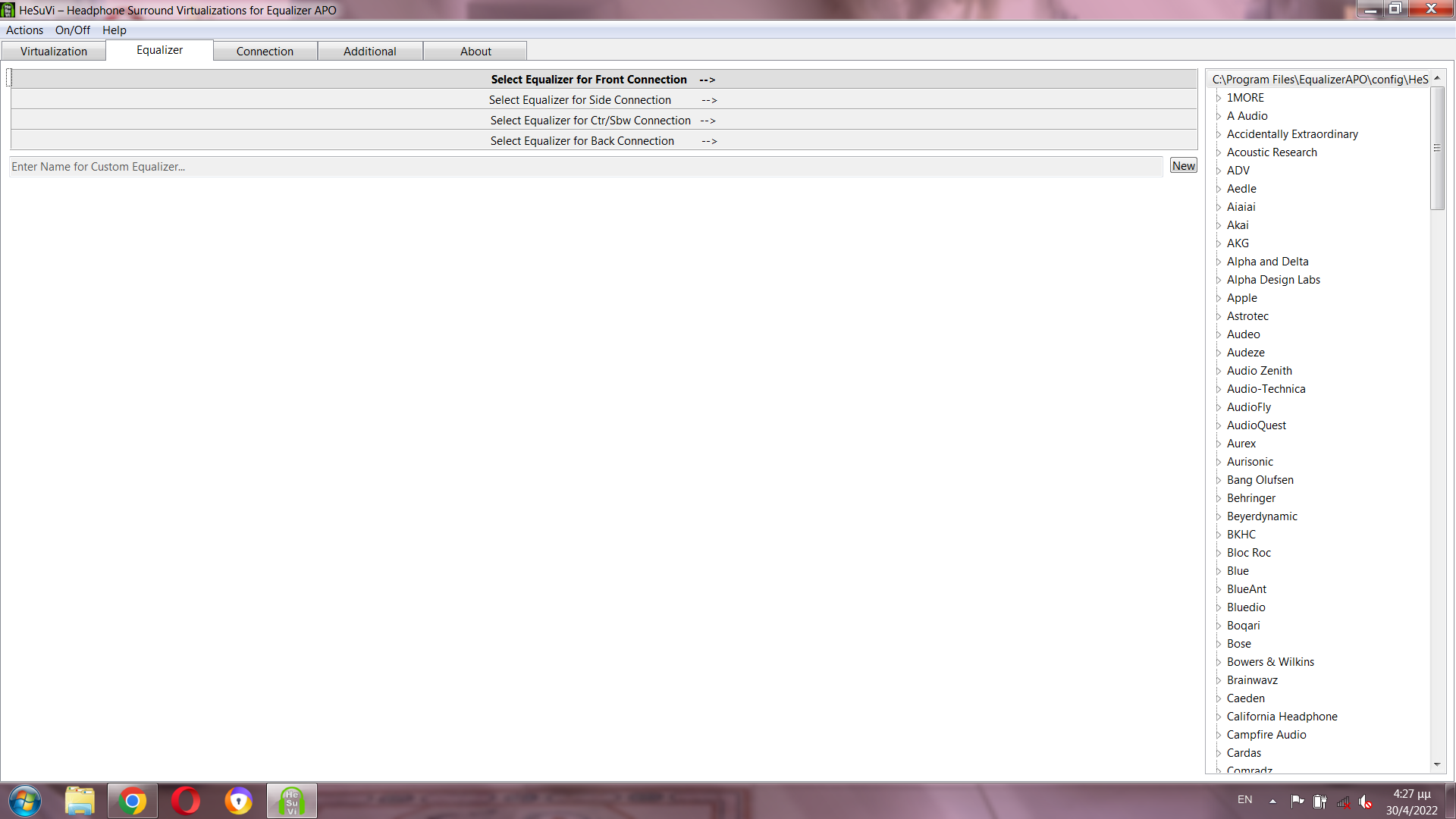This screenshot has width=1456, height=819.
Task: Switch to the Virtualization tab
Action: coord(54,52)
